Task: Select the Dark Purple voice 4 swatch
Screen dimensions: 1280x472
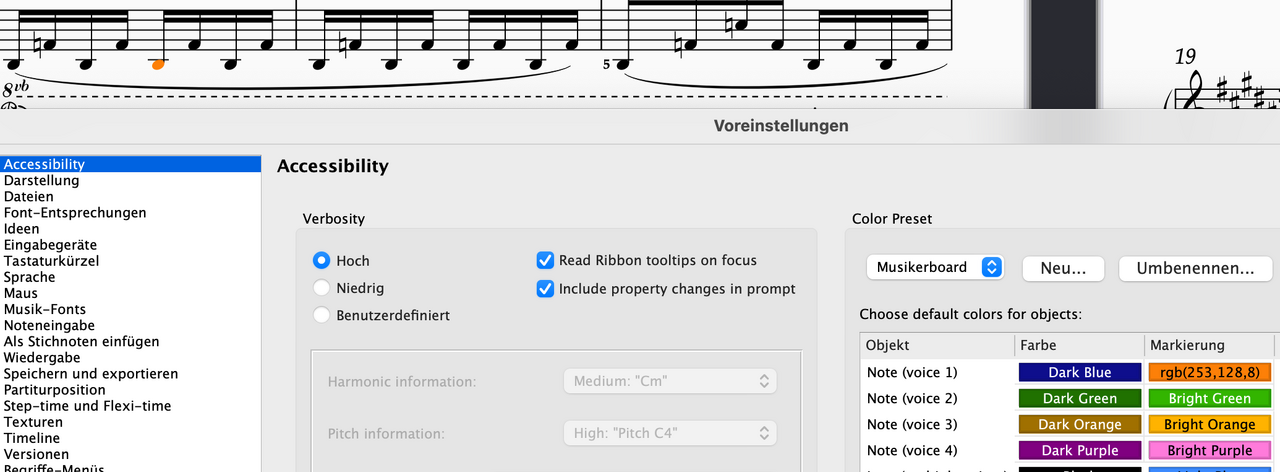Action: [1080, 450]
